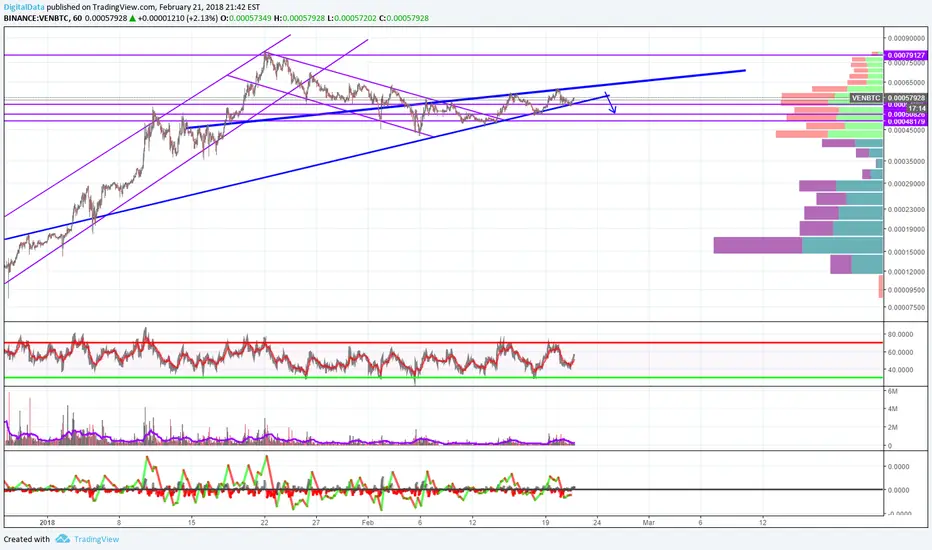Click the 0.00009500 price axis value
This screenshot has height=550, width=932.
pyautogui.click(x=906, y=290)
